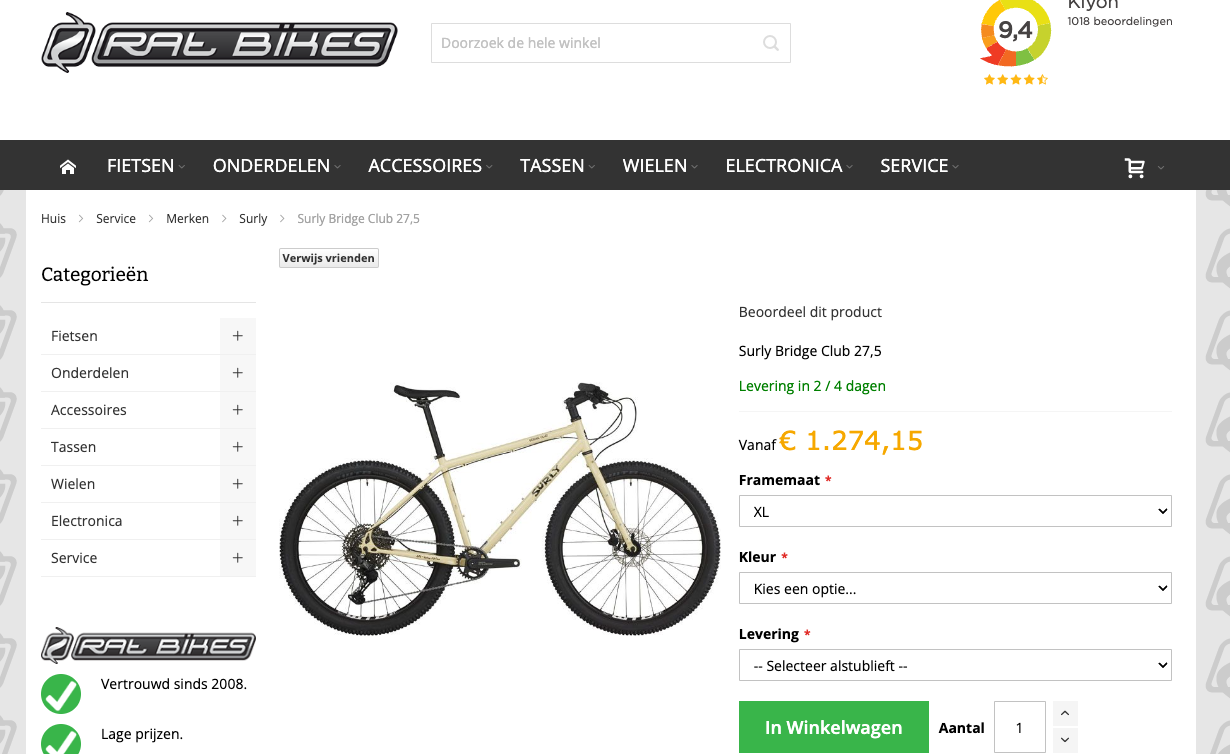Expand the Electronica sidebar plus icon
This screenshot has height=754, width=1230.
[238, 521]
